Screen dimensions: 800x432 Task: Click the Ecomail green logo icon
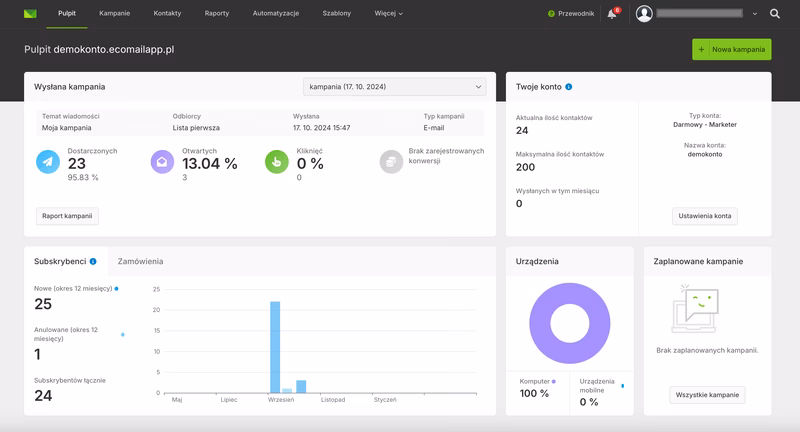[x=30, y=14]
